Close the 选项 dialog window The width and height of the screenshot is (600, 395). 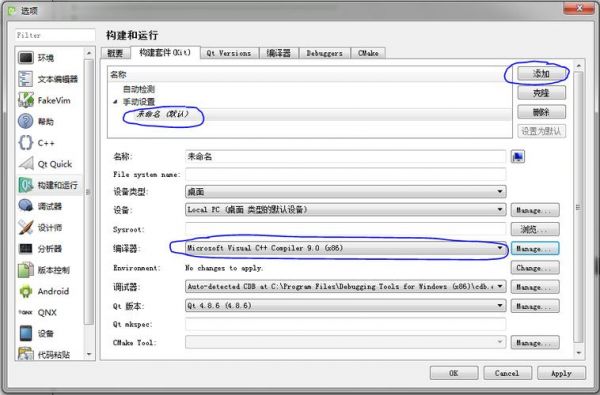[x=579, y=8]
